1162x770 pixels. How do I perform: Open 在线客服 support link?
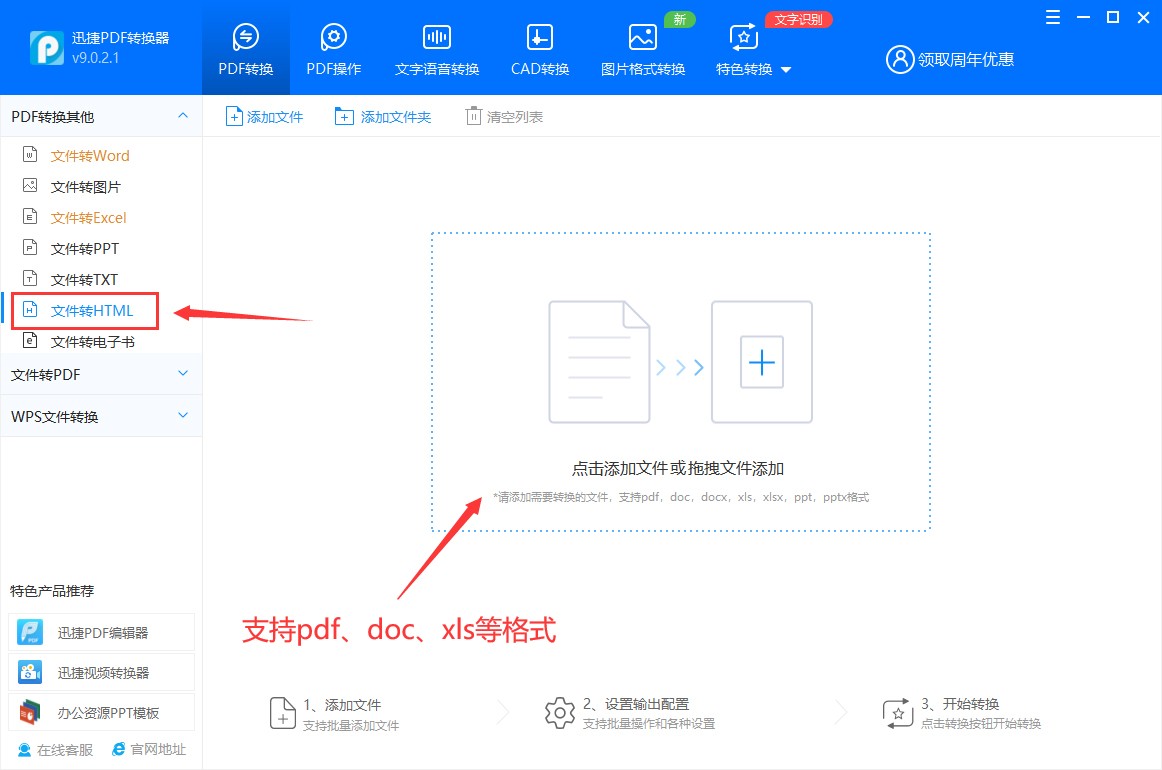pyautogui.click(x=56, y=750)
